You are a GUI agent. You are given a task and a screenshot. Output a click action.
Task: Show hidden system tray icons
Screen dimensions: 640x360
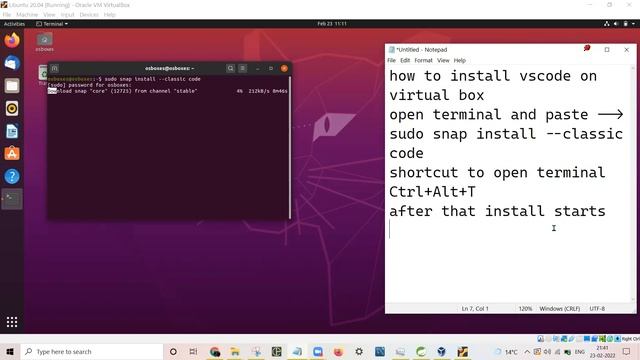(527, 352)
